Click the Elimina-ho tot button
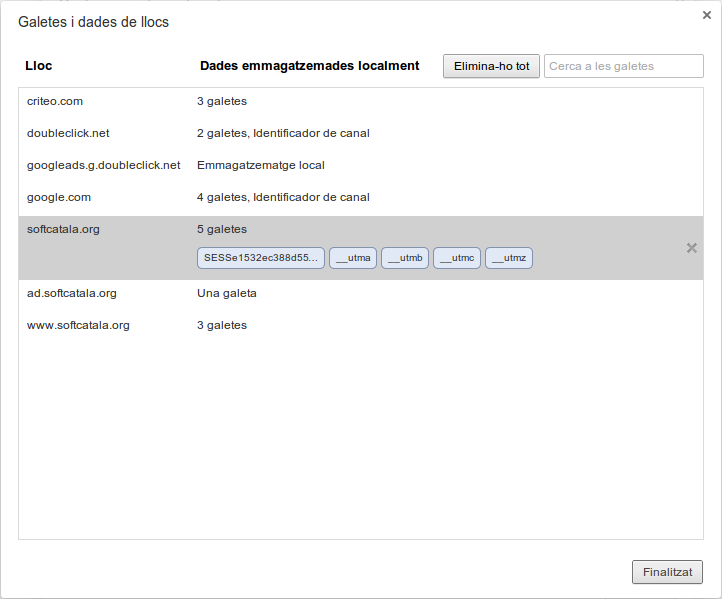Image resolution: width=722 pixels, height=599 pixels. point(491,66)
